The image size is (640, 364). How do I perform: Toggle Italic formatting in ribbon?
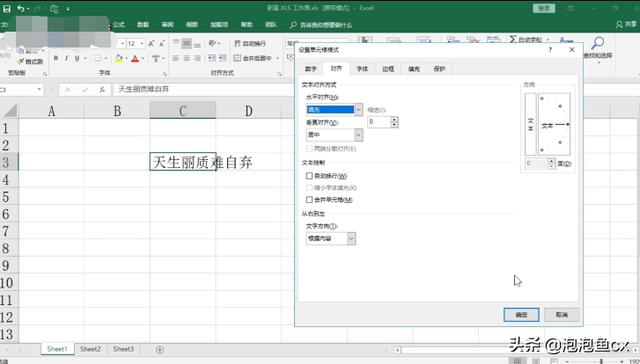66,58
